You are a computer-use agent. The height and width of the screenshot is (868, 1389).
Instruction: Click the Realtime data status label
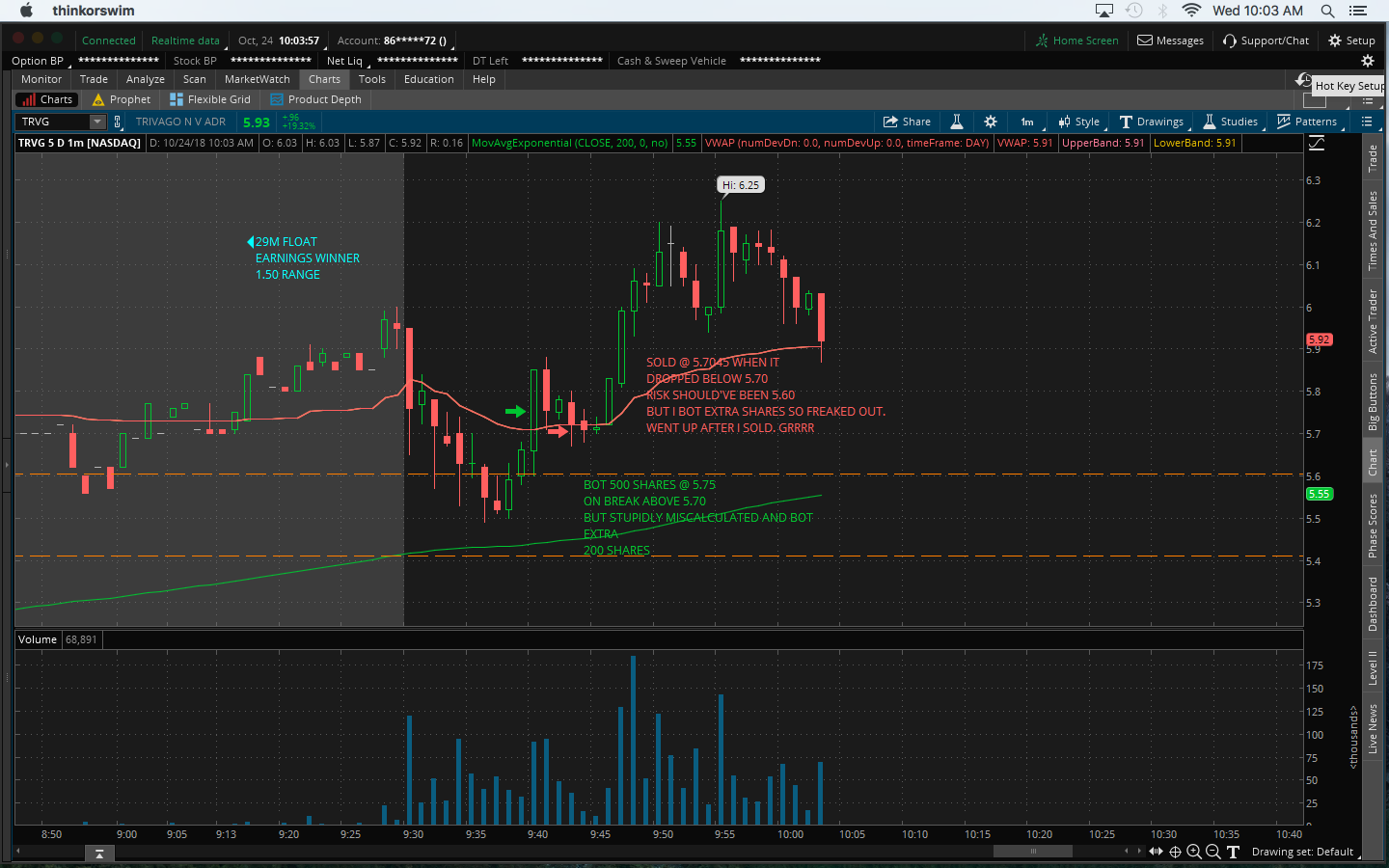185,41
